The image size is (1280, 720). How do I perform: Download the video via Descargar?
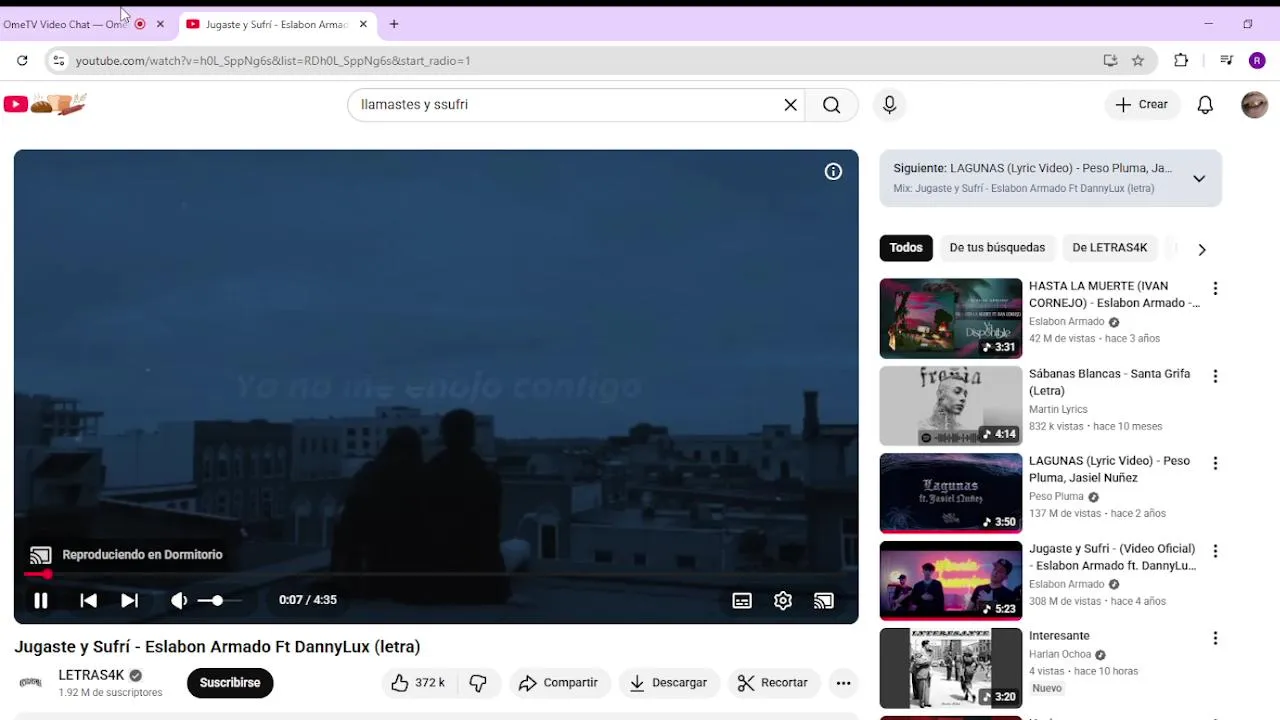click(668, 683)
